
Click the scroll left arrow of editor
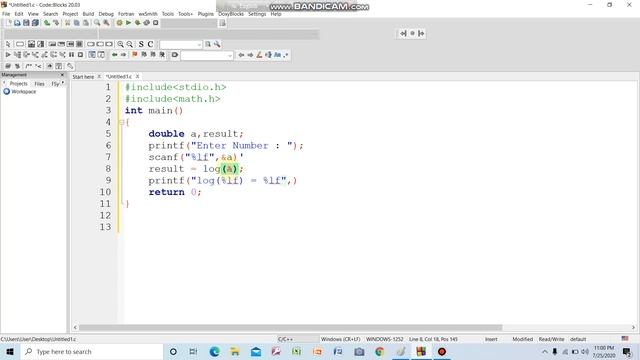pyautogui.click(x=75, y=327)
